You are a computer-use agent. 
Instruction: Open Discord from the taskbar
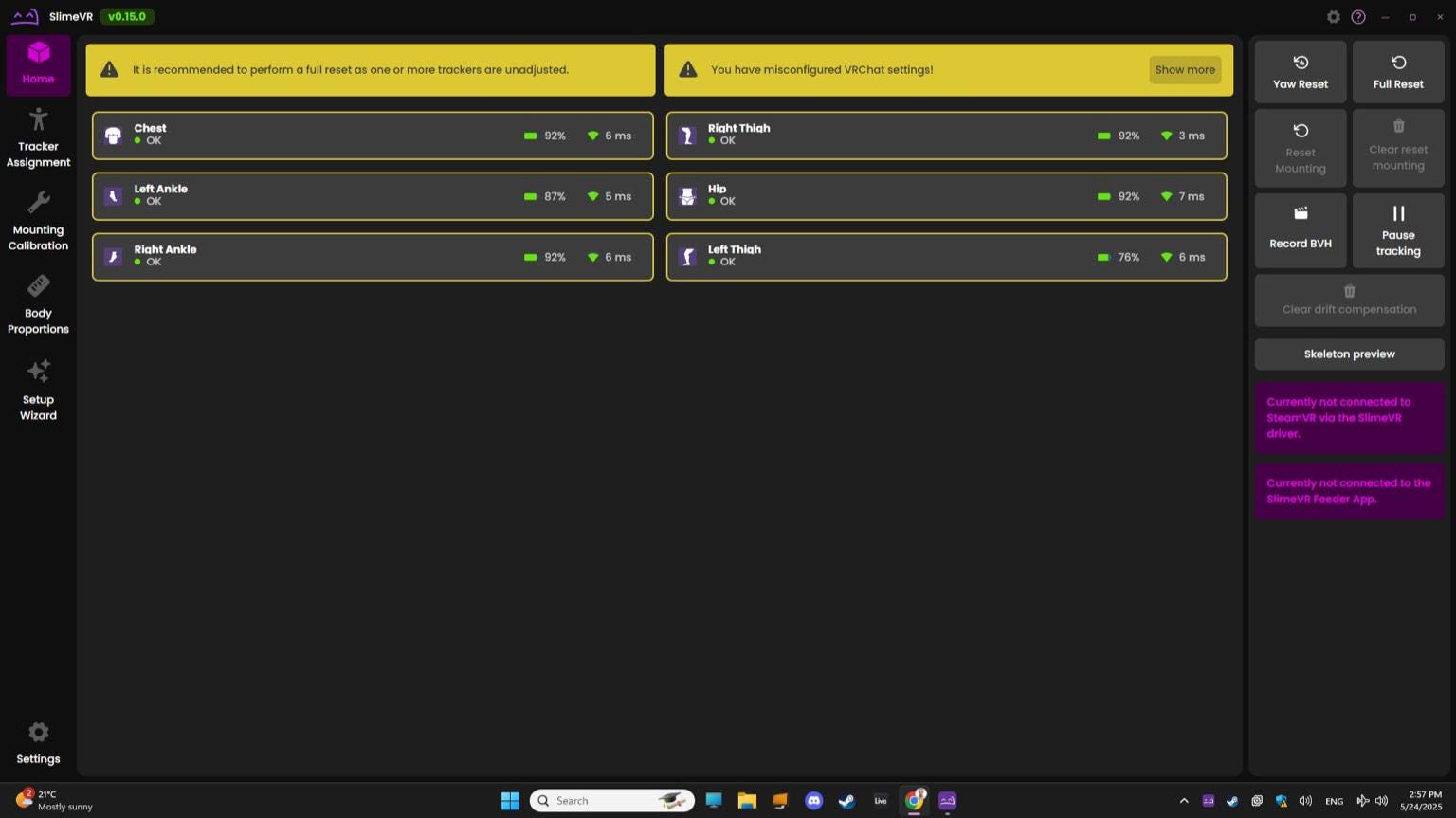[x=813, y=801]
